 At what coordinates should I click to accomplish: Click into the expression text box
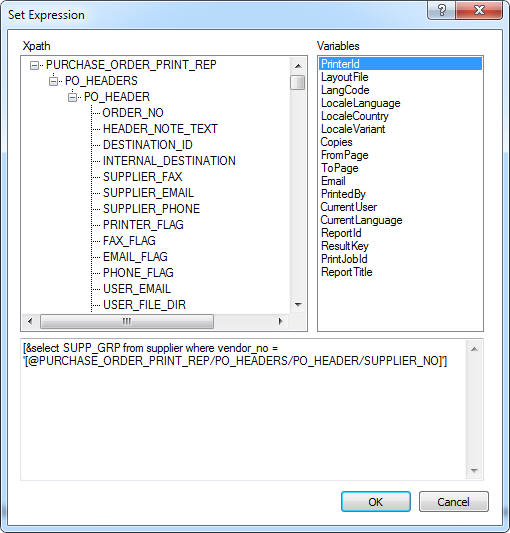[x=243, y=409]
